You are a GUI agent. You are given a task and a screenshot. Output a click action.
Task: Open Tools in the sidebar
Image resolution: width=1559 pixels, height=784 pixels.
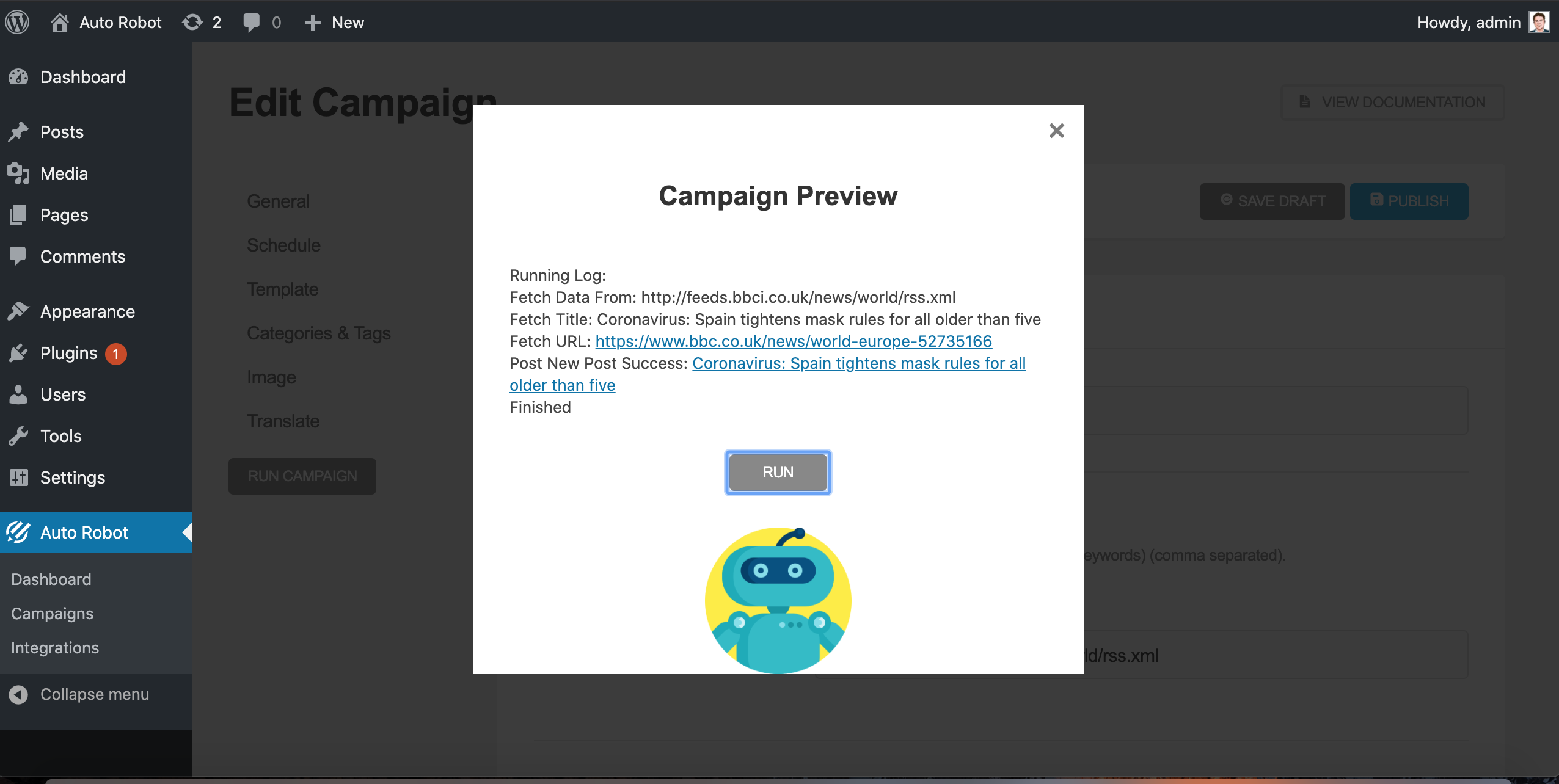(x=61, y=436)
